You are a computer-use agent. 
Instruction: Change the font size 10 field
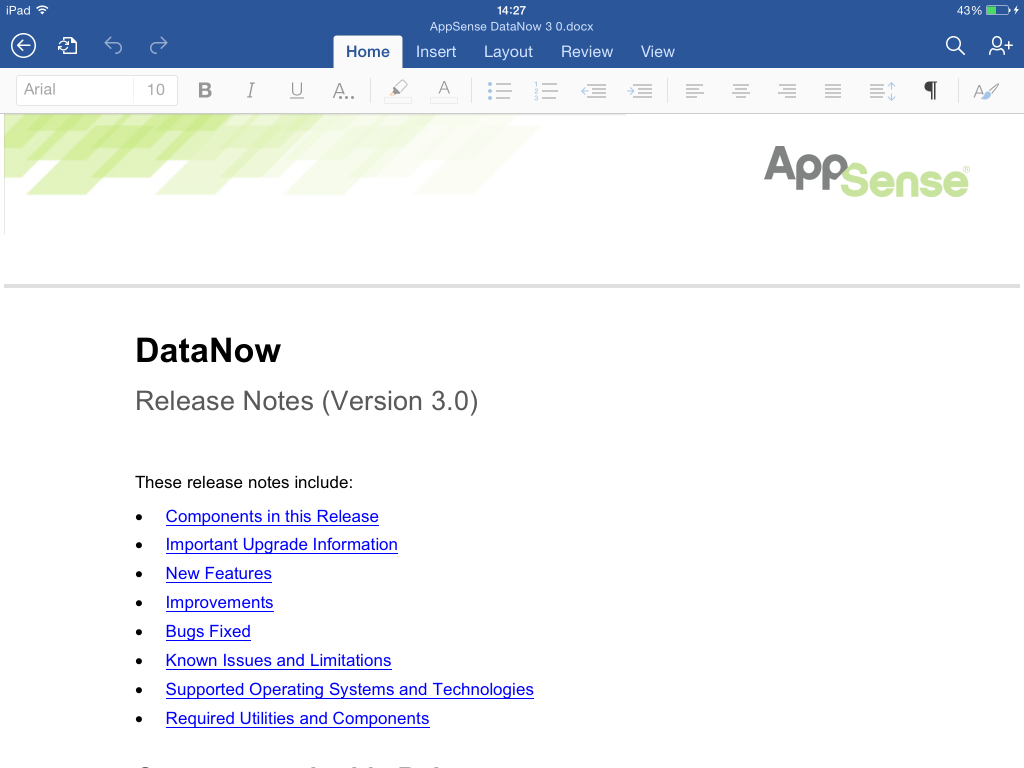tap(155, 89)
